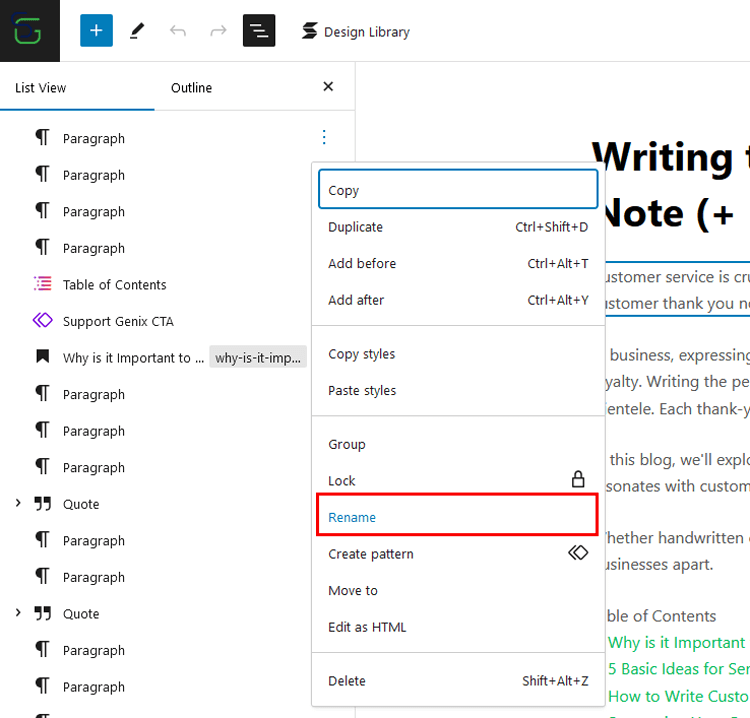The width and height of the screenshot is (750, 718).
Task: Click the 'customer service is' paragraph text
Action: coord(677,289)
